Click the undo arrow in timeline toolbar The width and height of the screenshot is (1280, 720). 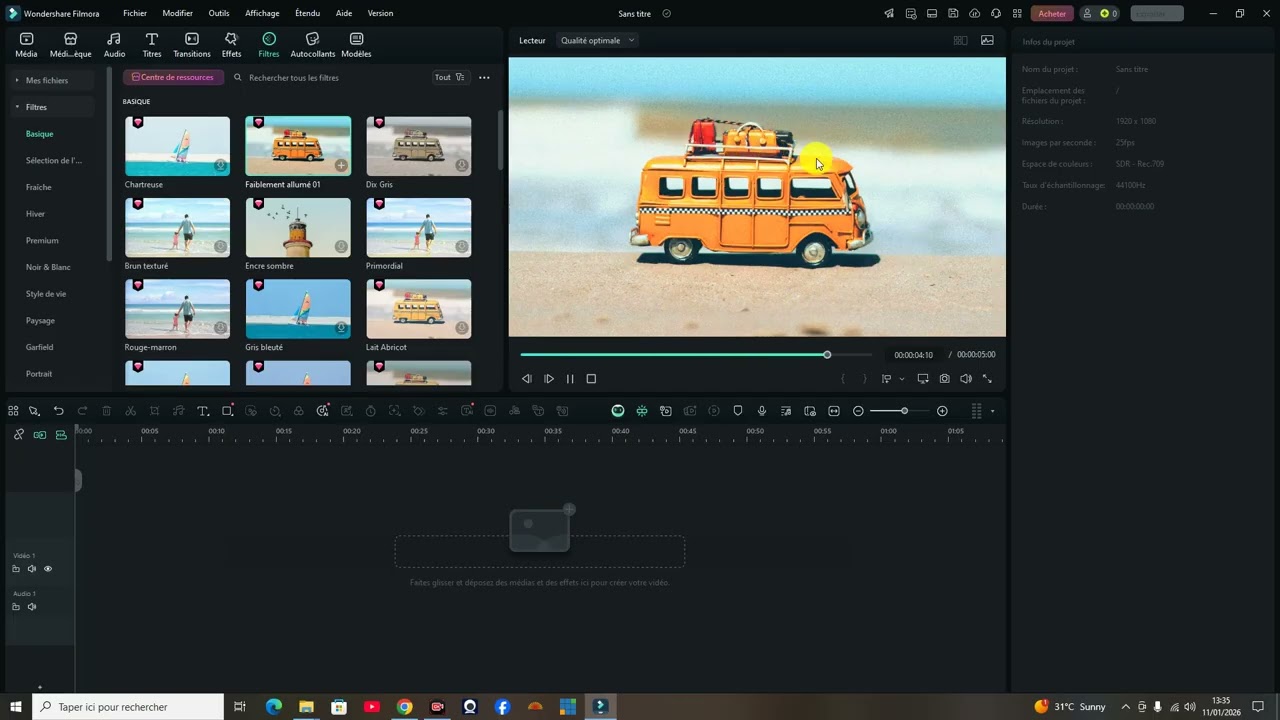point(58,411)
